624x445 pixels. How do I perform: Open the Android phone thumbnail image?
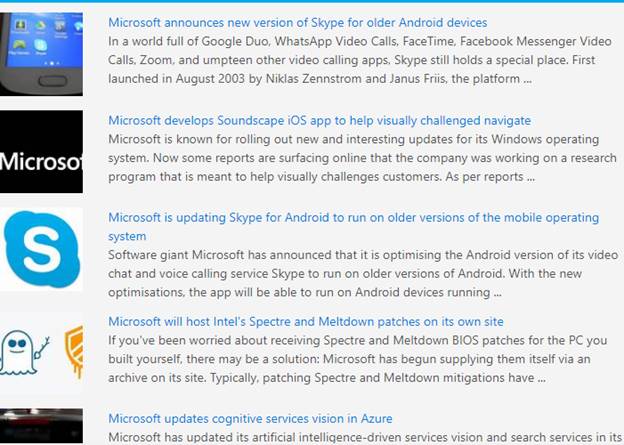41,54
